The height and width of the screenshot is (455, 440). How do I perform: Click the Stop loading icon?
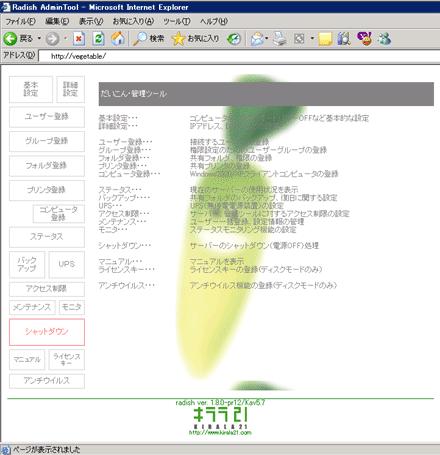click(x=79, y=39)
